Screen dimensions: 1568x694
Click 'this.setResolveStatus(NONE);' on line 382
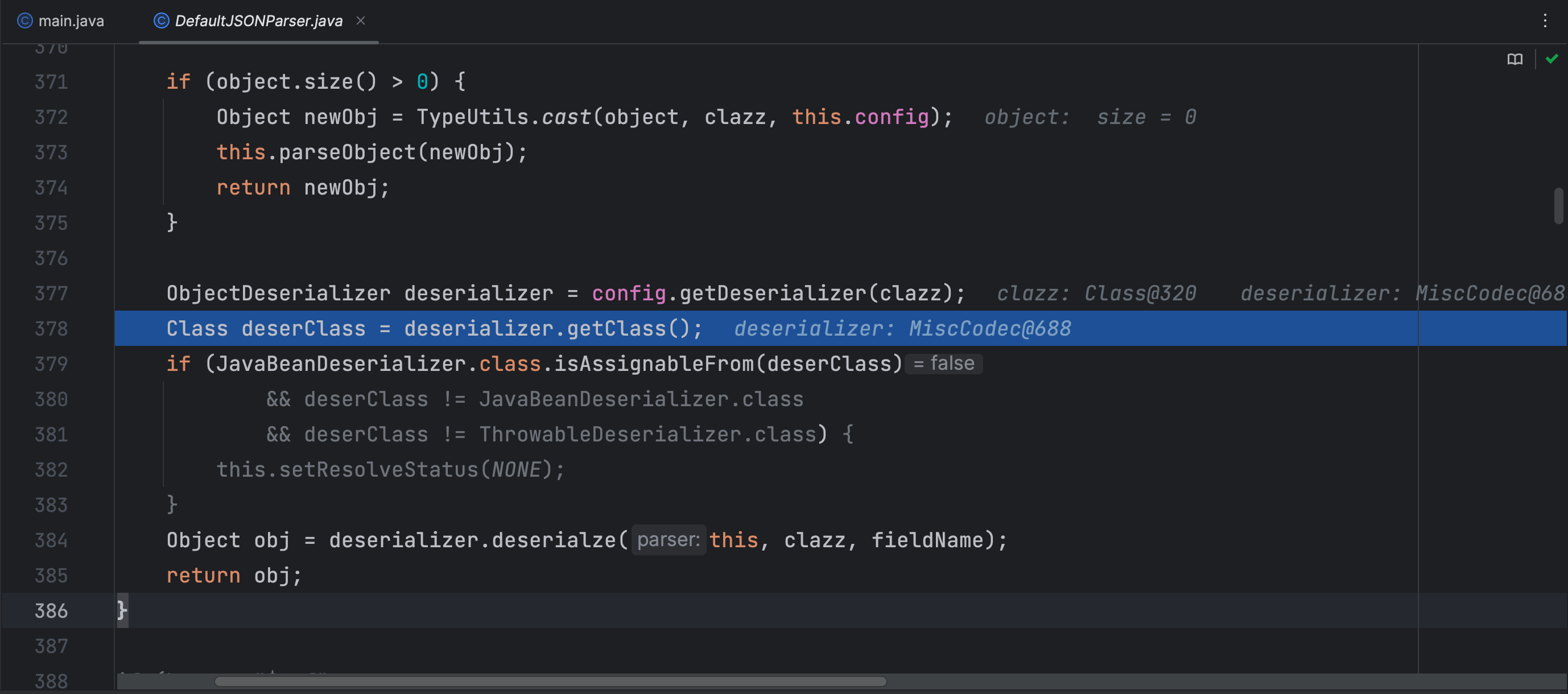point(391,470)
